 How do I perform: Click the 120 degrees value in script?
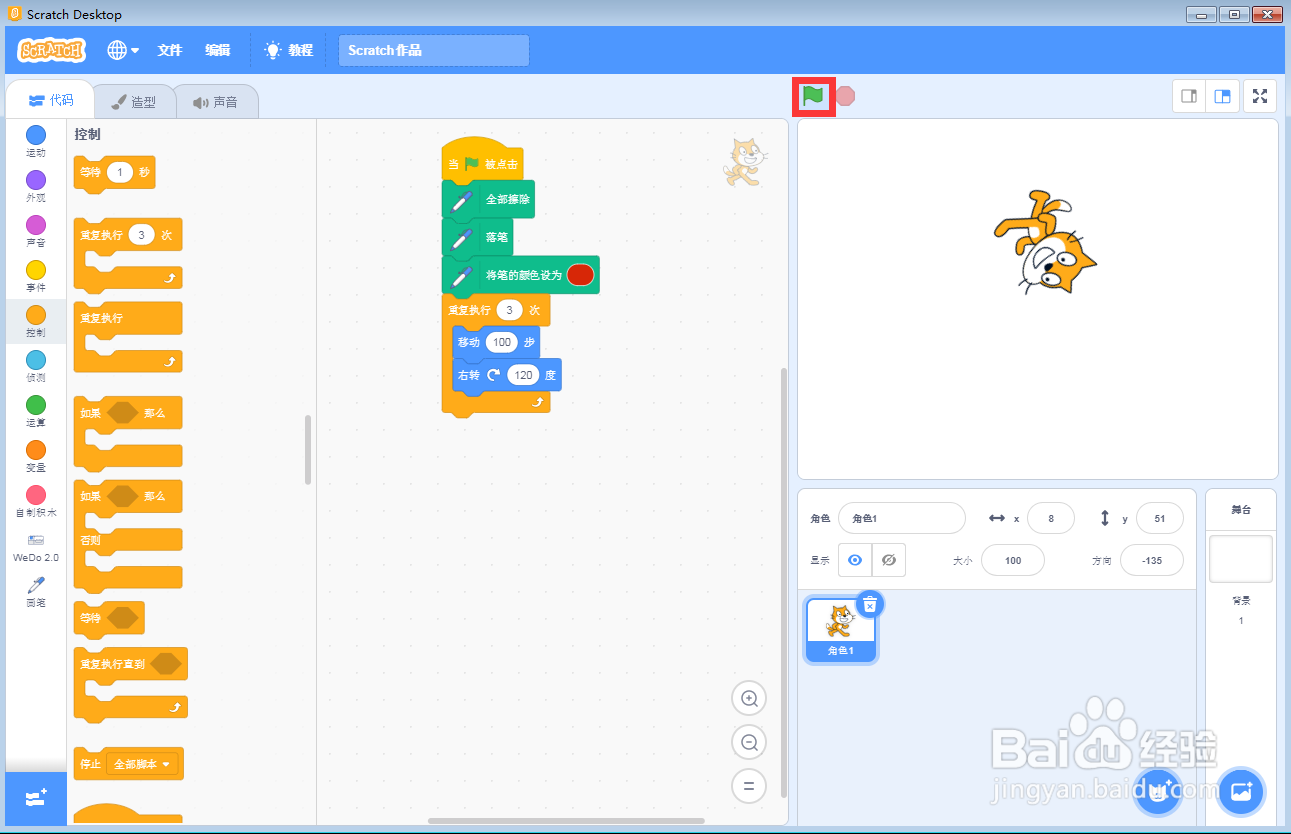(523, 375)
